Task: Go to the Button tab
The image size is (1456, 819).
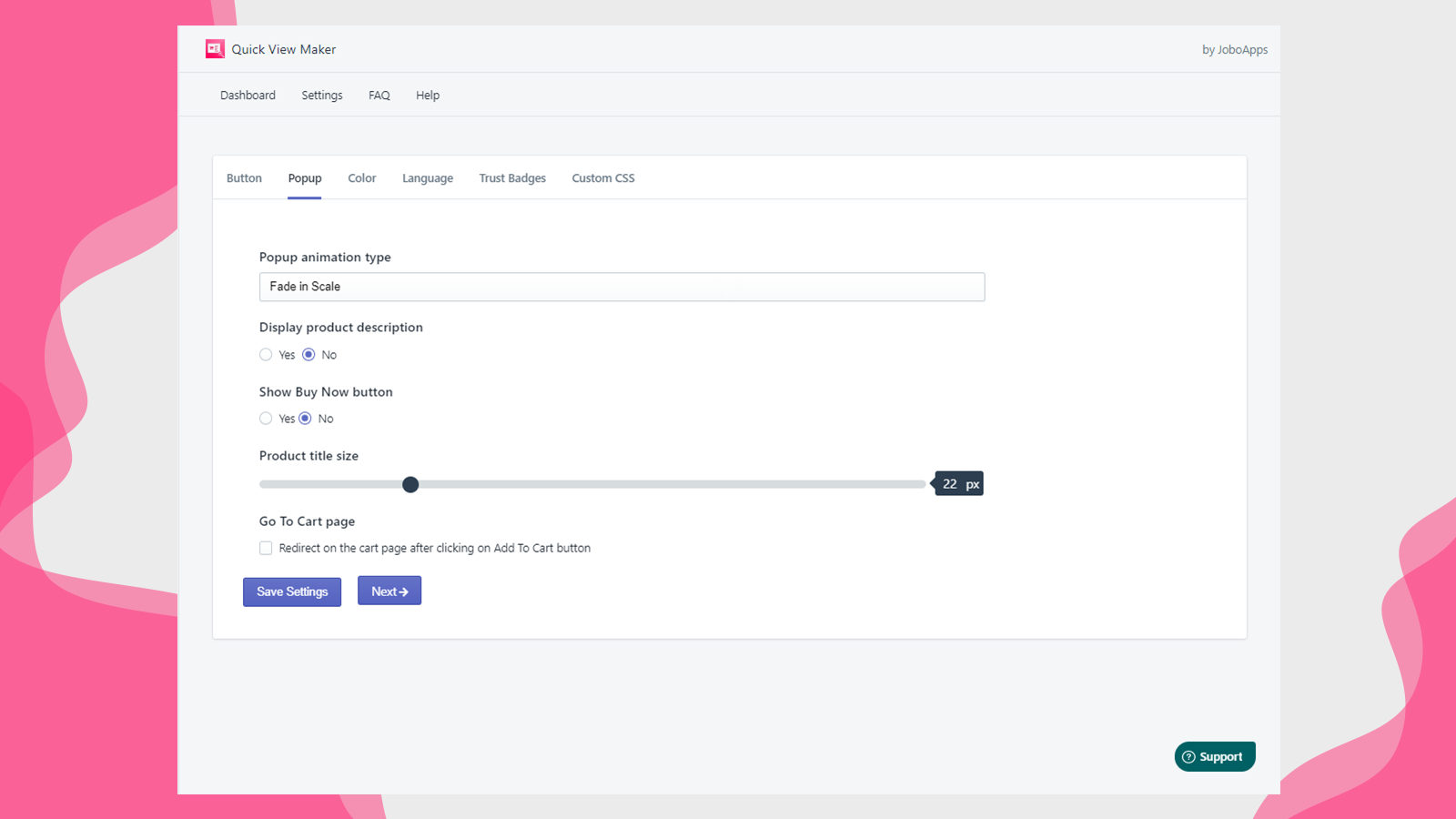Action: (244, 177)
